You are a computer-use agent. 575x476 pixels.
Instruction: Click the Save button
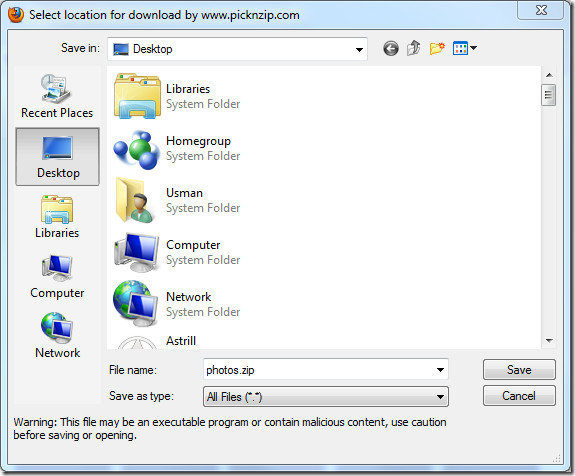(x=519, y=370)
